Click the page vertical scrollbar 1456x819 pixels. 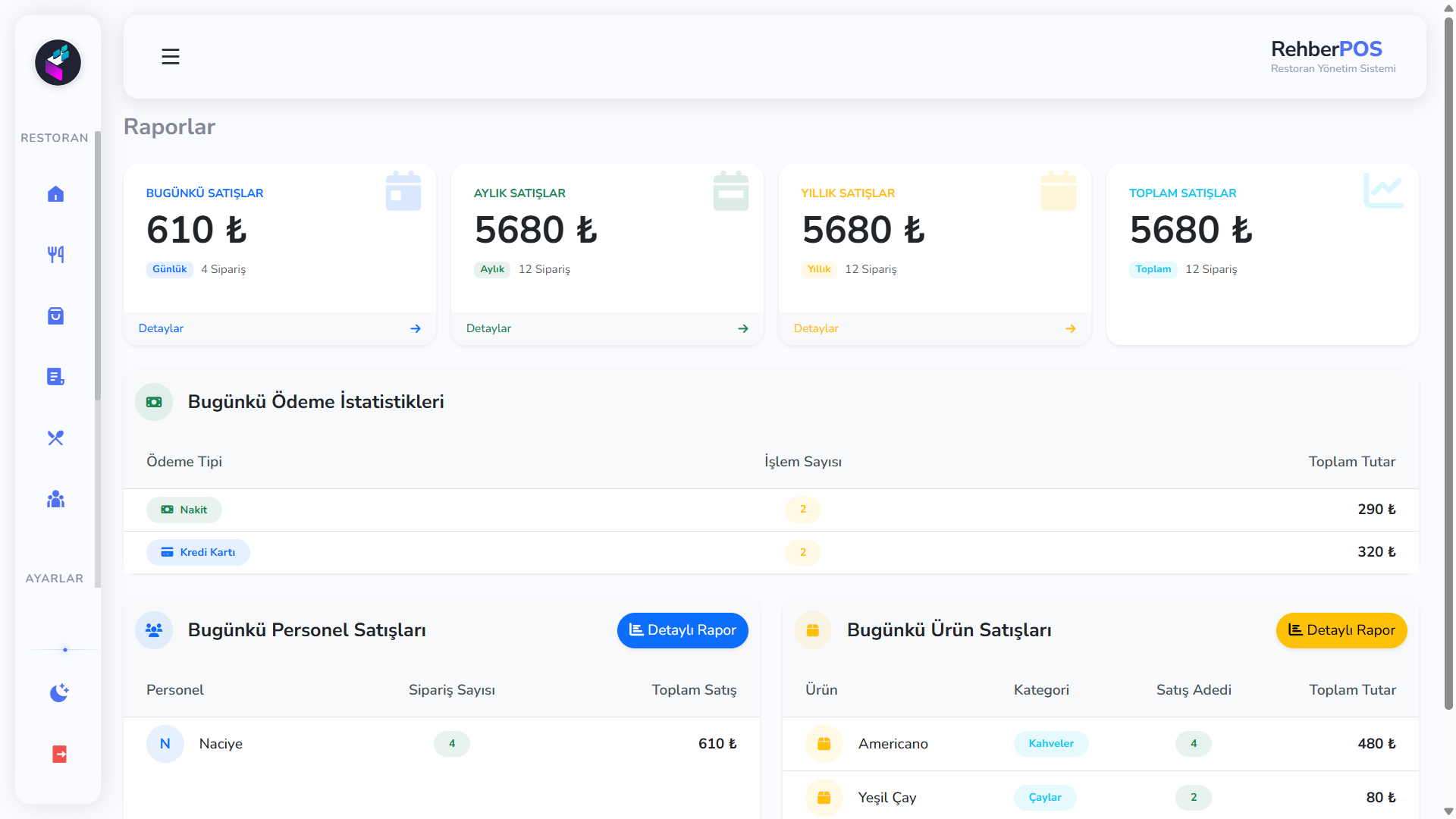(1448, 364)
